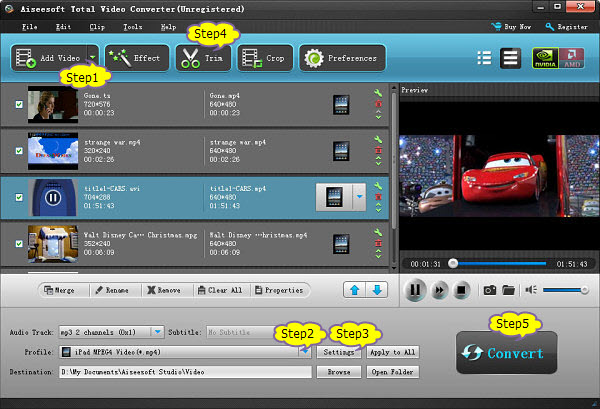Uncheck the title1-CARS.avi checkbox

19,197
